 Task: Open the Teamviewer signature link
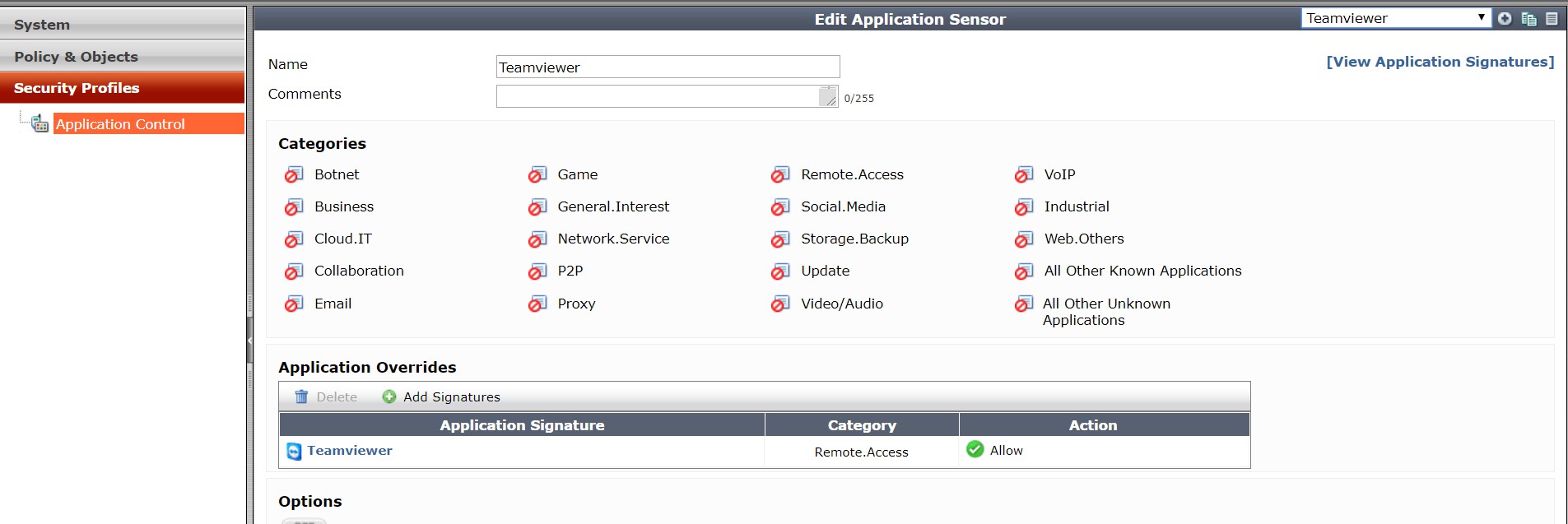pos(350,450)
